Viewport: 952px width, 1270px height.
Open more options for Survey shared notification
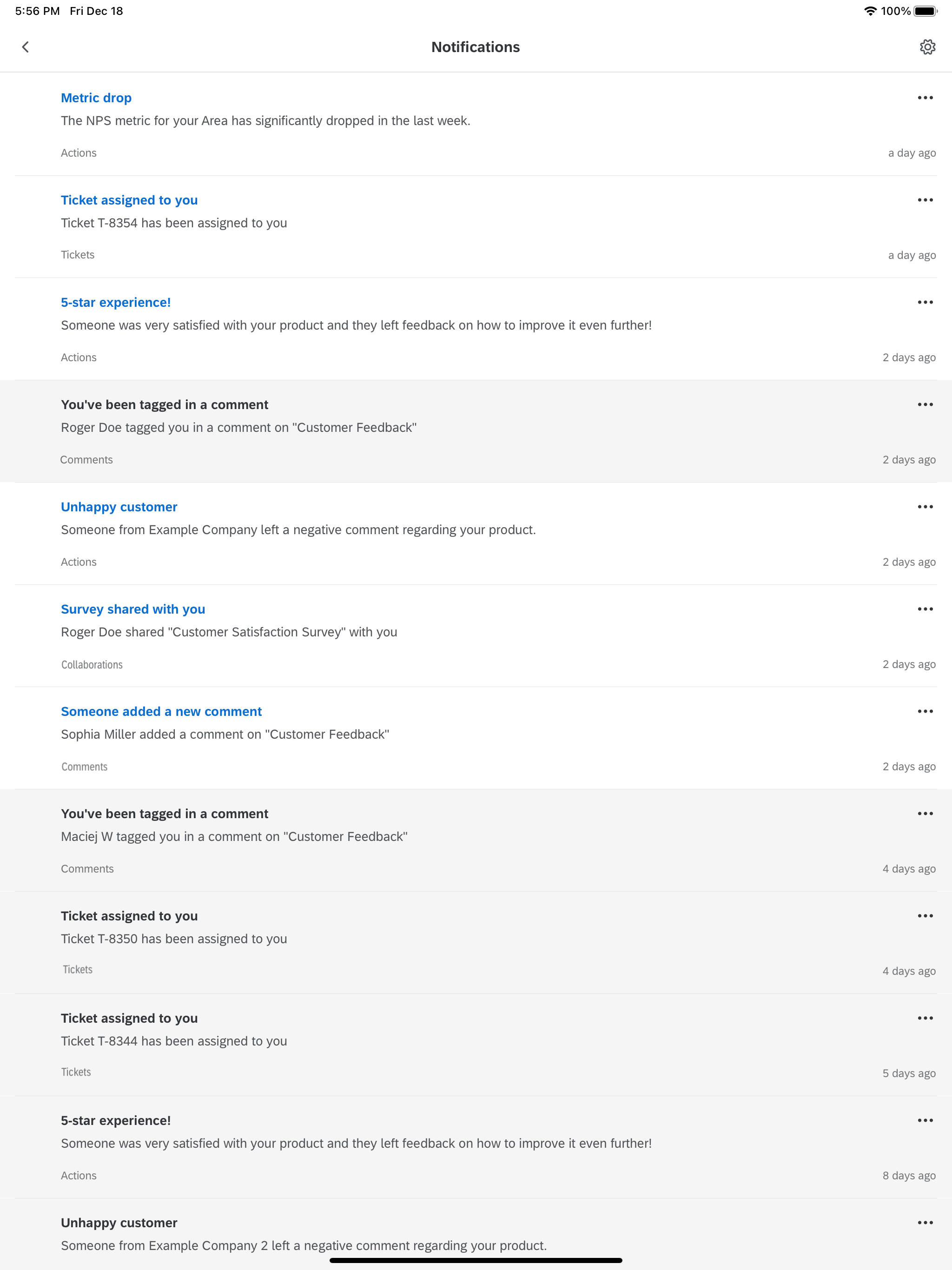[x=925, y=609]
